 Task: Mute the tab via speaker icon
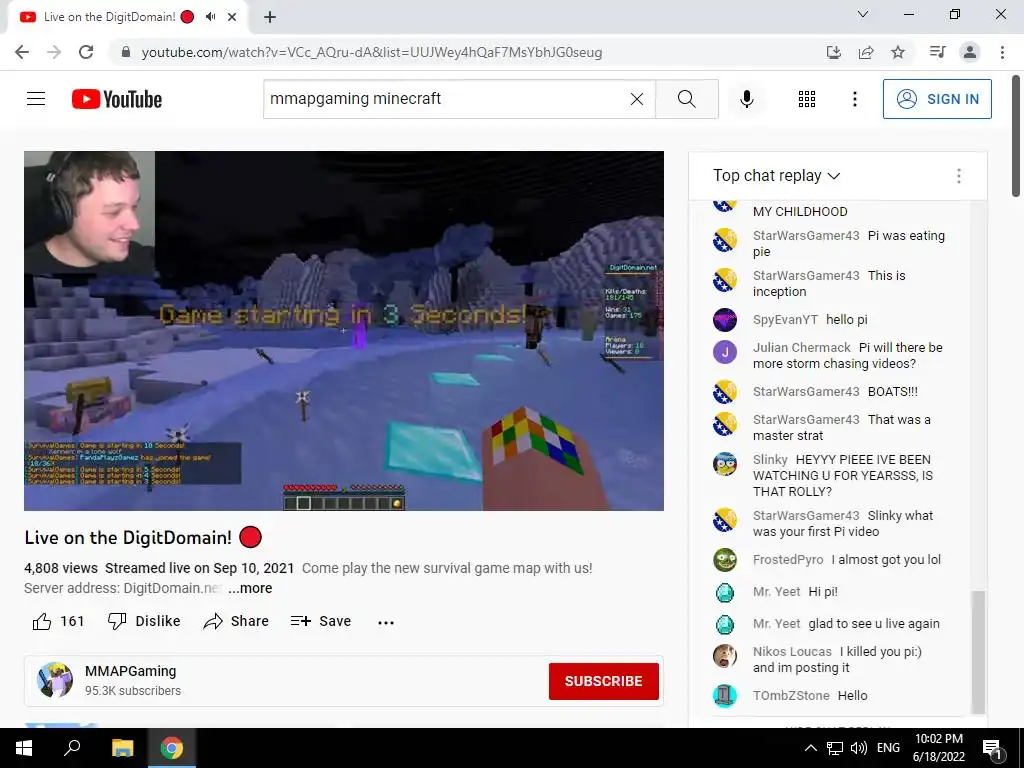click(x=210, y=17)
